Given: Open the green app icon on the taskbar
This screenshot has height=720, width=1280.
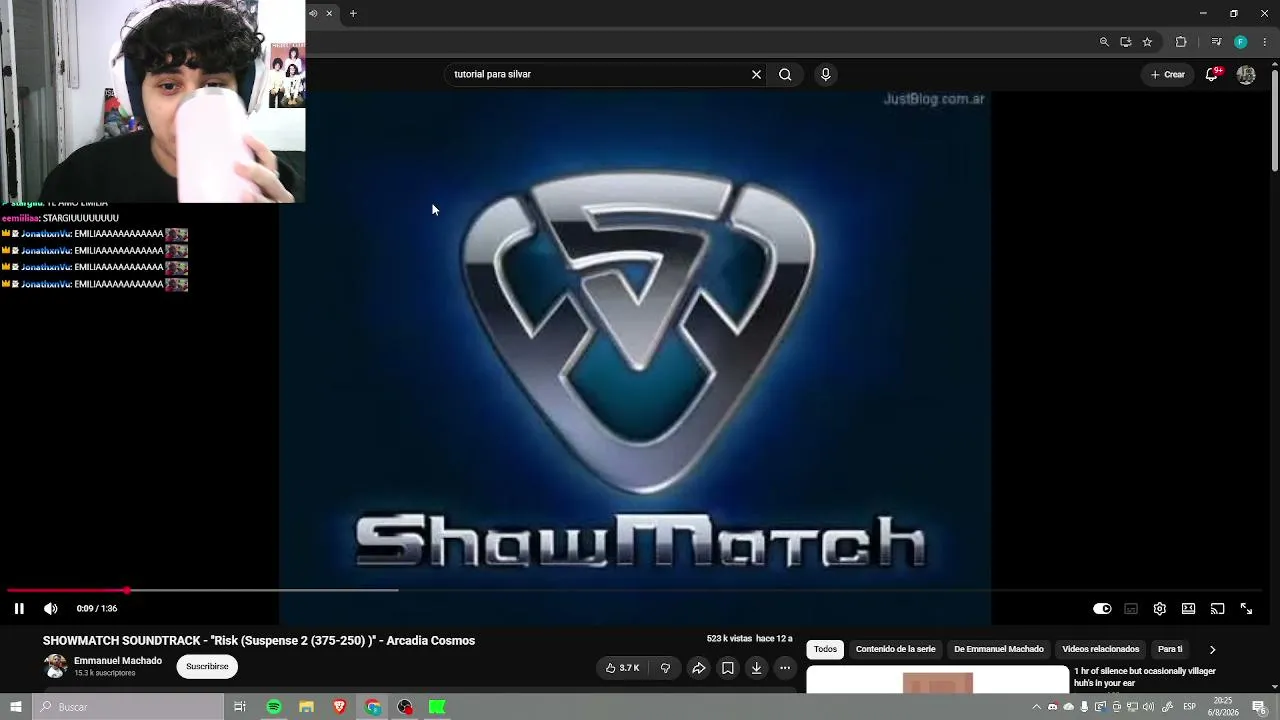Looking at the screenshot, I should 437,707.
